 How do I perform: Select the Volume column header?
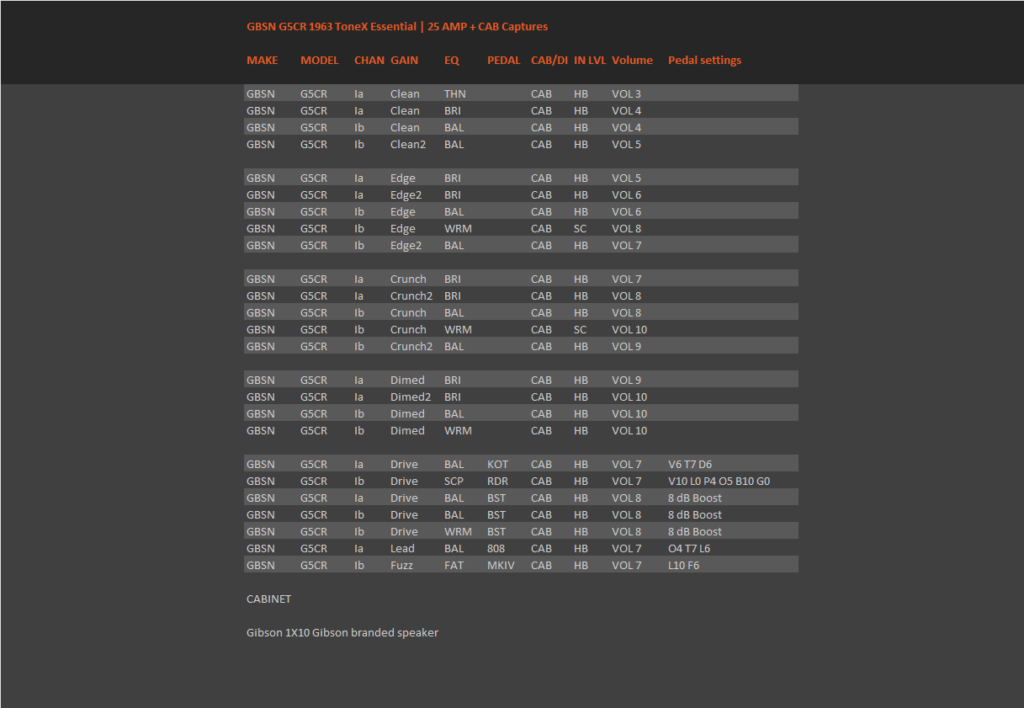point(632,60)
